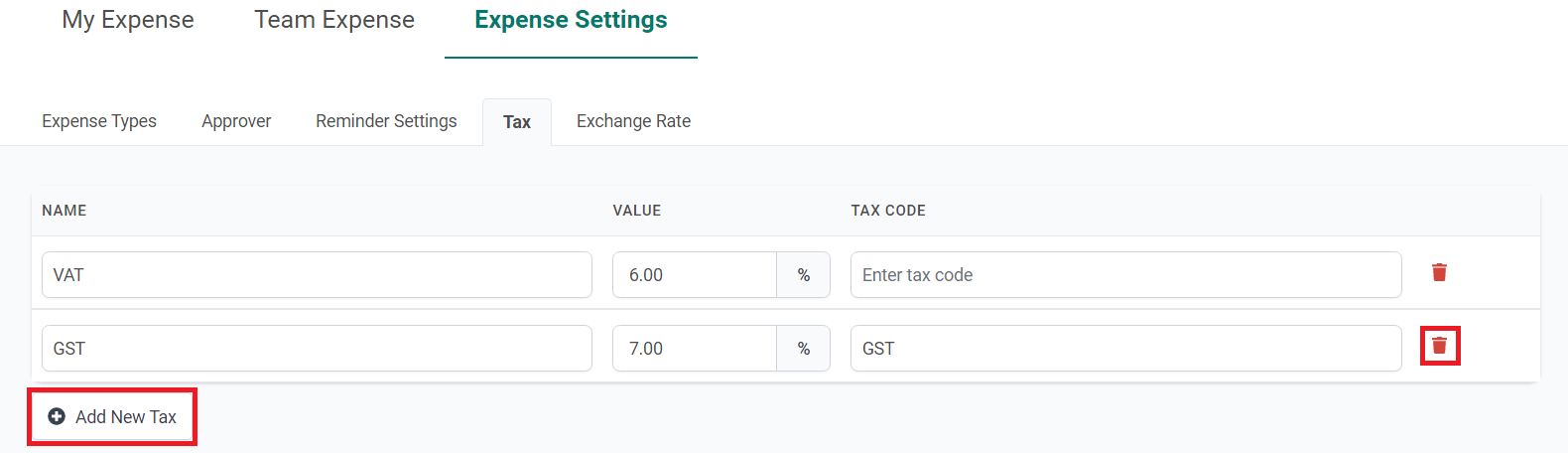Click the GST name input field
The image size is (1568, 453).
[x=317, y=349]
